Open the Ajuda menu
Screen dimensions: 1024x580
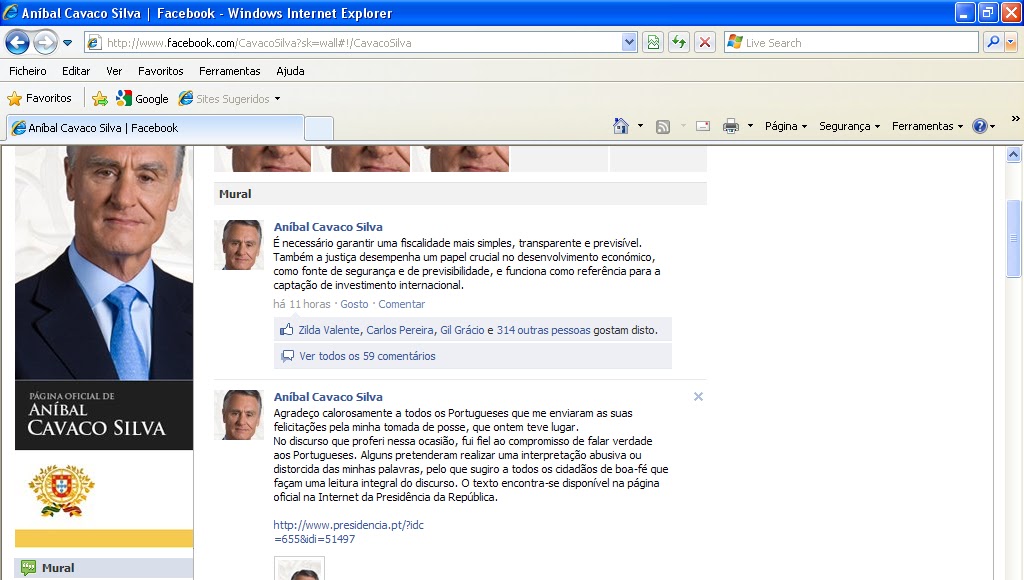click(x=290, y=71)
